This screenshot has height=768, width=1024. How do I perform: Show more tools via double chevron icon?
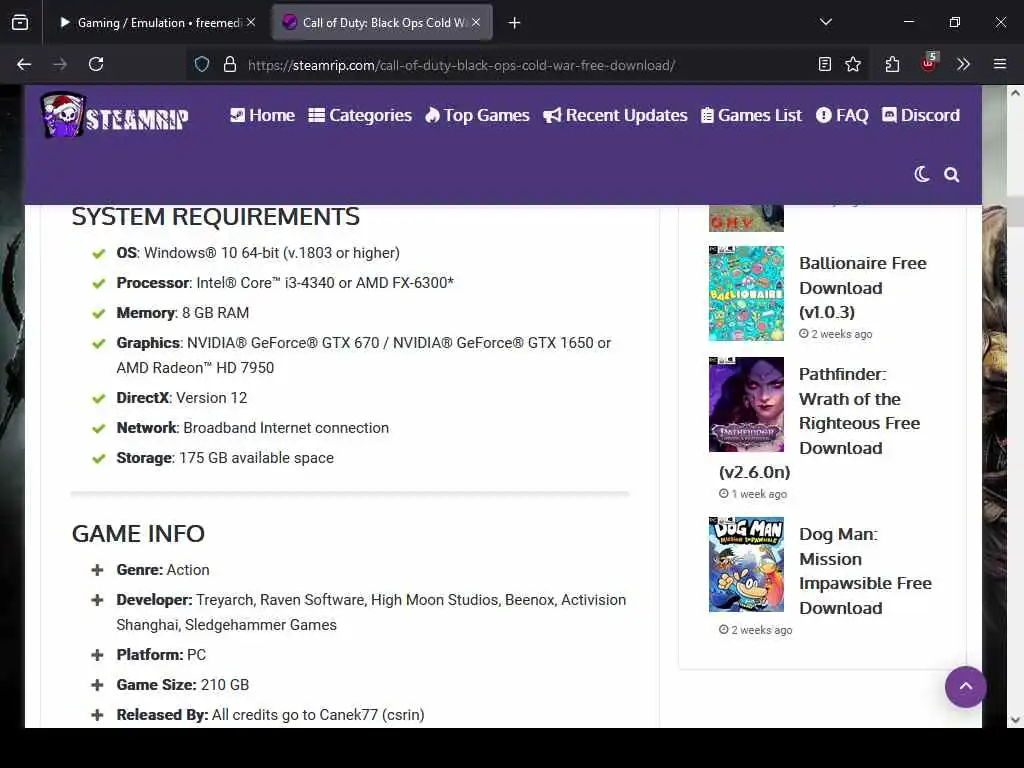point(963,64)
